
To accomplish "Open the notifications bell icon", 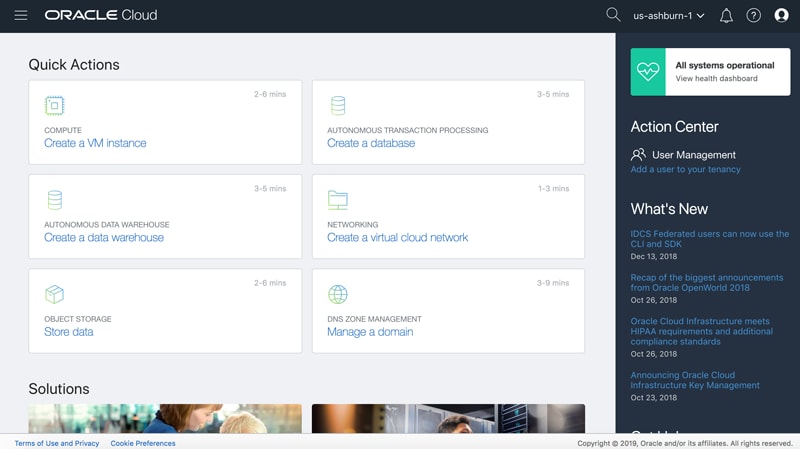I will tap(726, 16).
